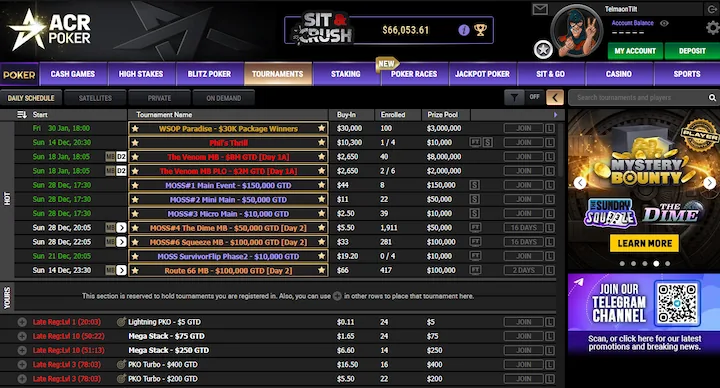Go to next promo banner
The image size is (720, 388).
tap(709, 183)
